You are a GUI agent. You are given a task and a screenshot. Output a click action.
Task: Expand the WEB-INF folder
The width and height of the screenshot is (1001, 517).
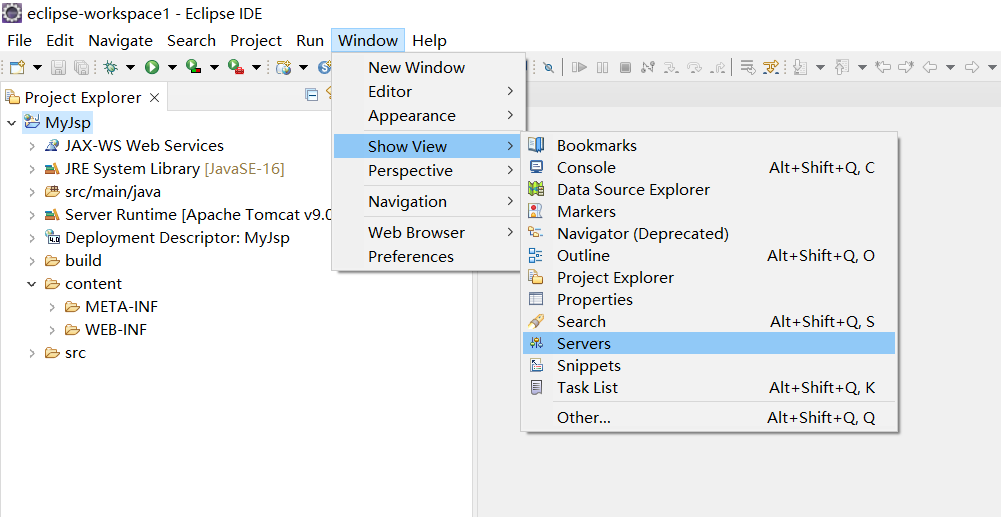click(52, 330)
